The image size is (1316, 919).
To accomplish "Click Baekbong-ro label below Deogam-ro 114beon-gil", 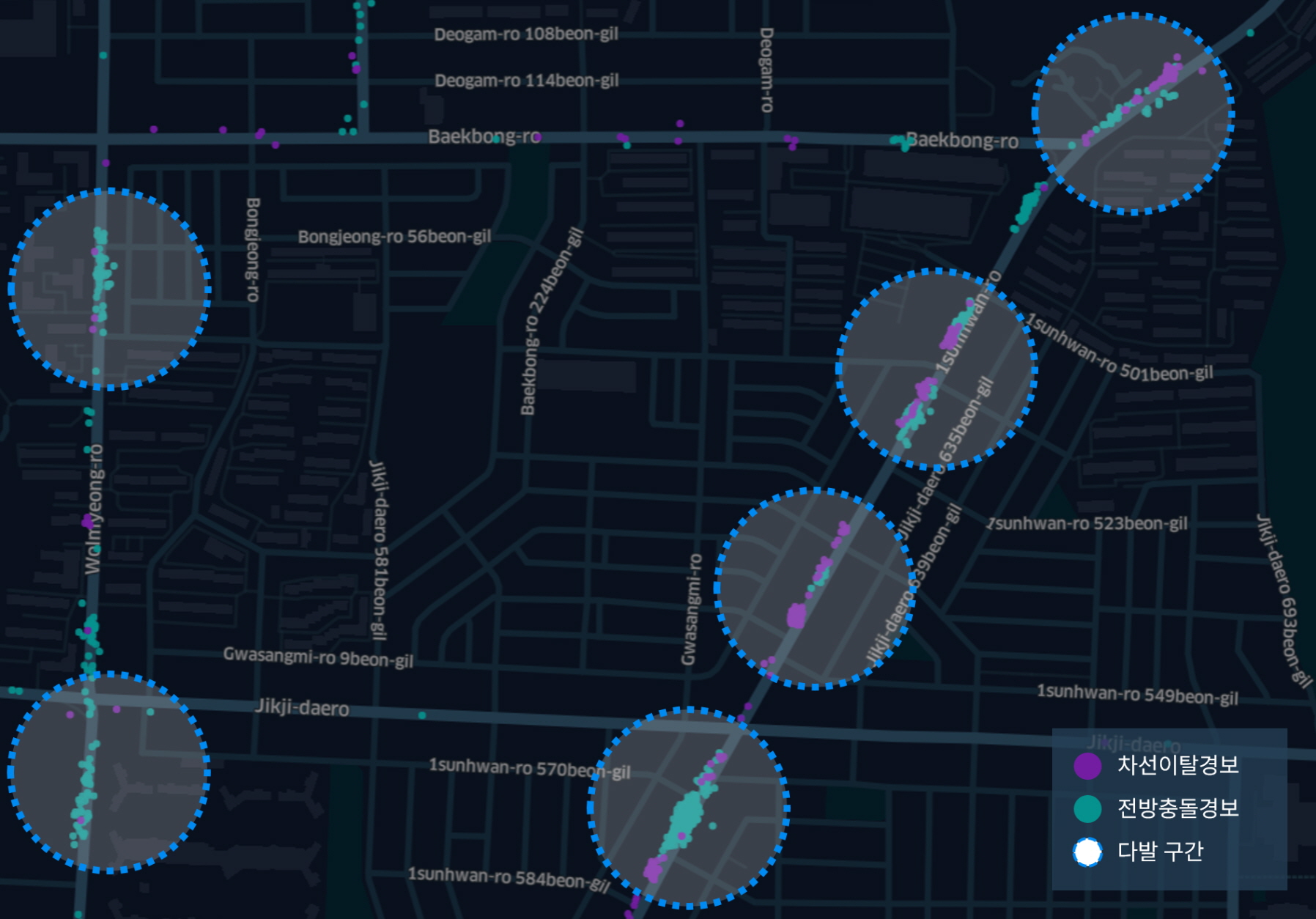I will pyautogui.click(x=484, y=136).
